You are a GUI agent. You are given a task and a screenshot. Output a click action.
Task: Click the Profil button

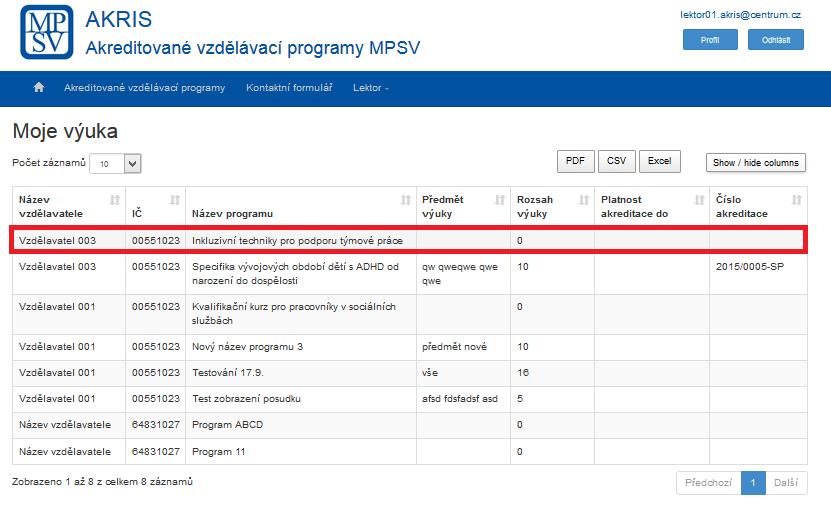pos(710,40)
